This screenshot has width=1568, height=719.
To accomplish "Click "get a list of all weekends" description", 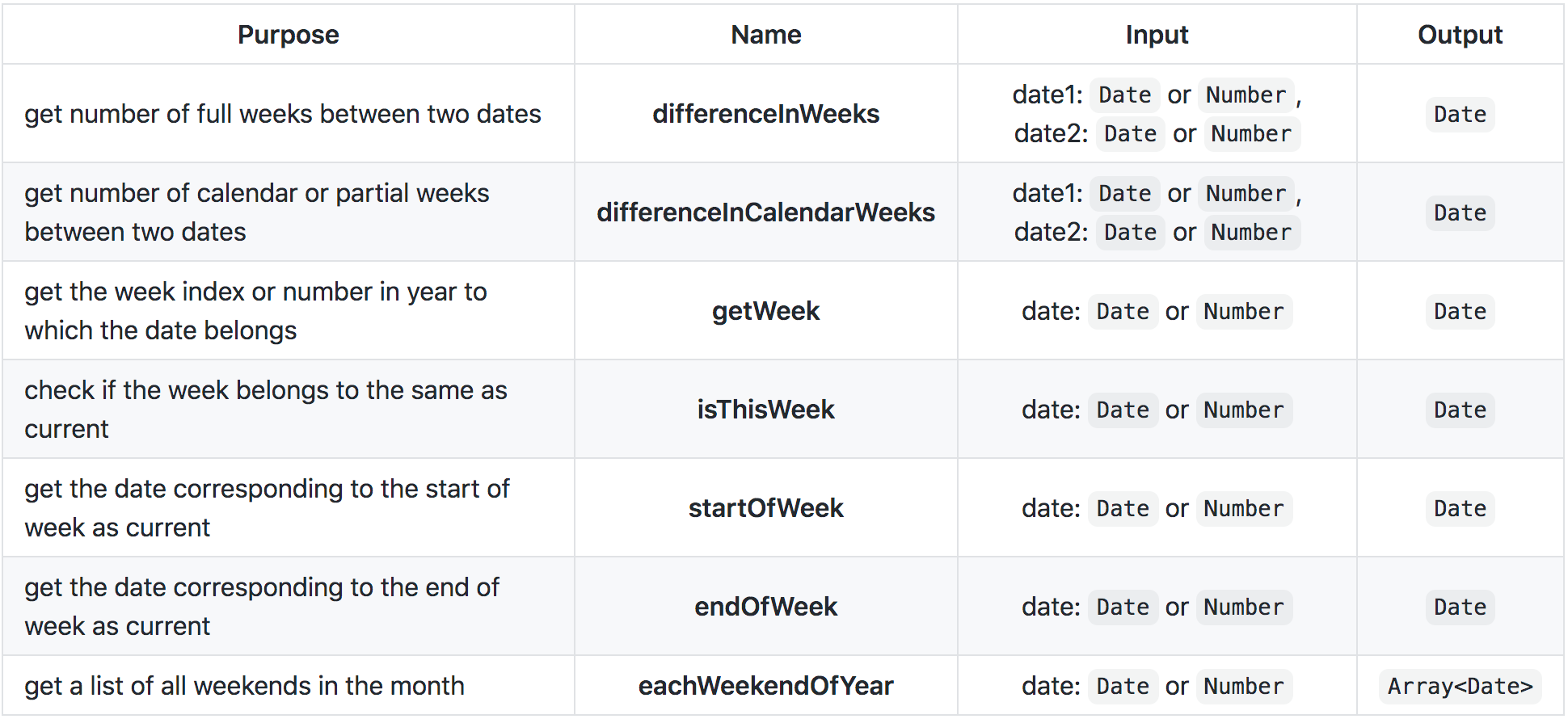I will [244, 686].
